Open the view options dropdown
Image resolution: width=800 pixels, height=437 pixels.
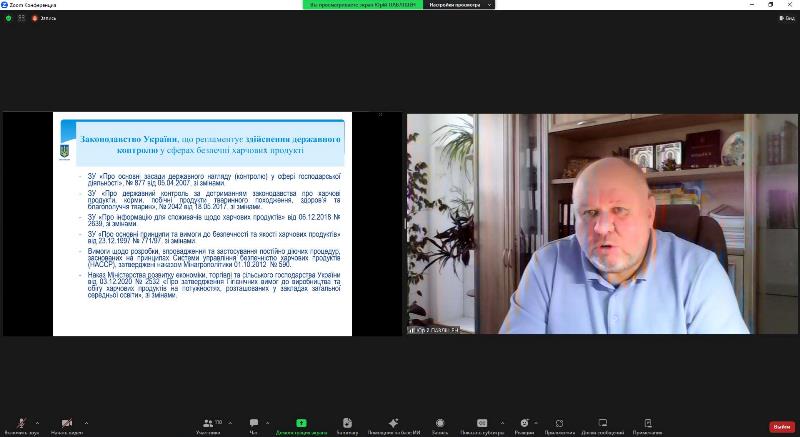pos(461,5)
